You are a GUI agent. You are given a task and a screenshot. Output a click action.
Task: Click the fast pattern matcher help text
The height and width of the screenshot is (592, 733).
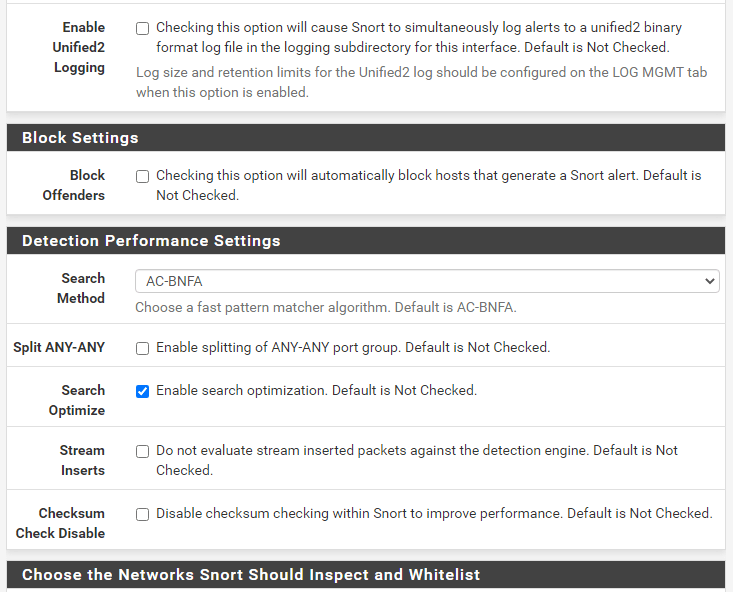(326, 307)
